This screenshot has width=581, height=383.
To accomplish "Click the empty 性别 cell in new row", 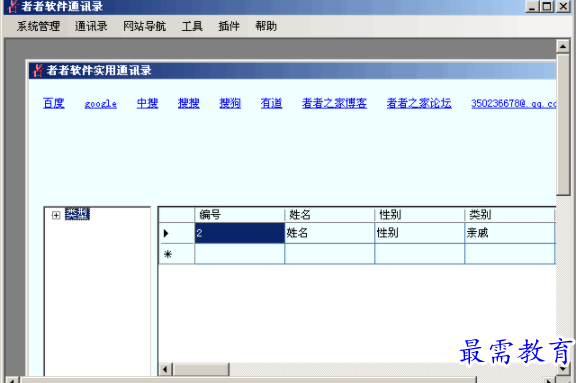I will (419, 254).
